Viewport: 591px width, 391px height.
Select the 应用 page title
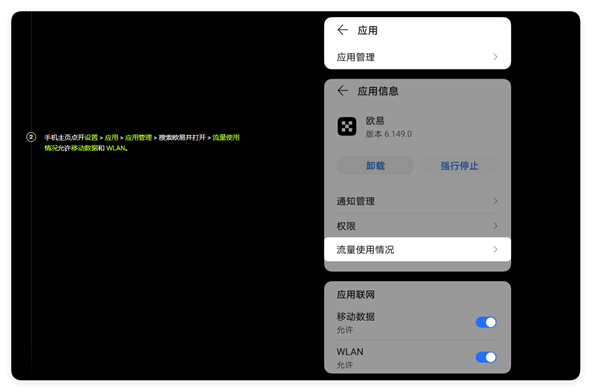click(x=367, y=30)
